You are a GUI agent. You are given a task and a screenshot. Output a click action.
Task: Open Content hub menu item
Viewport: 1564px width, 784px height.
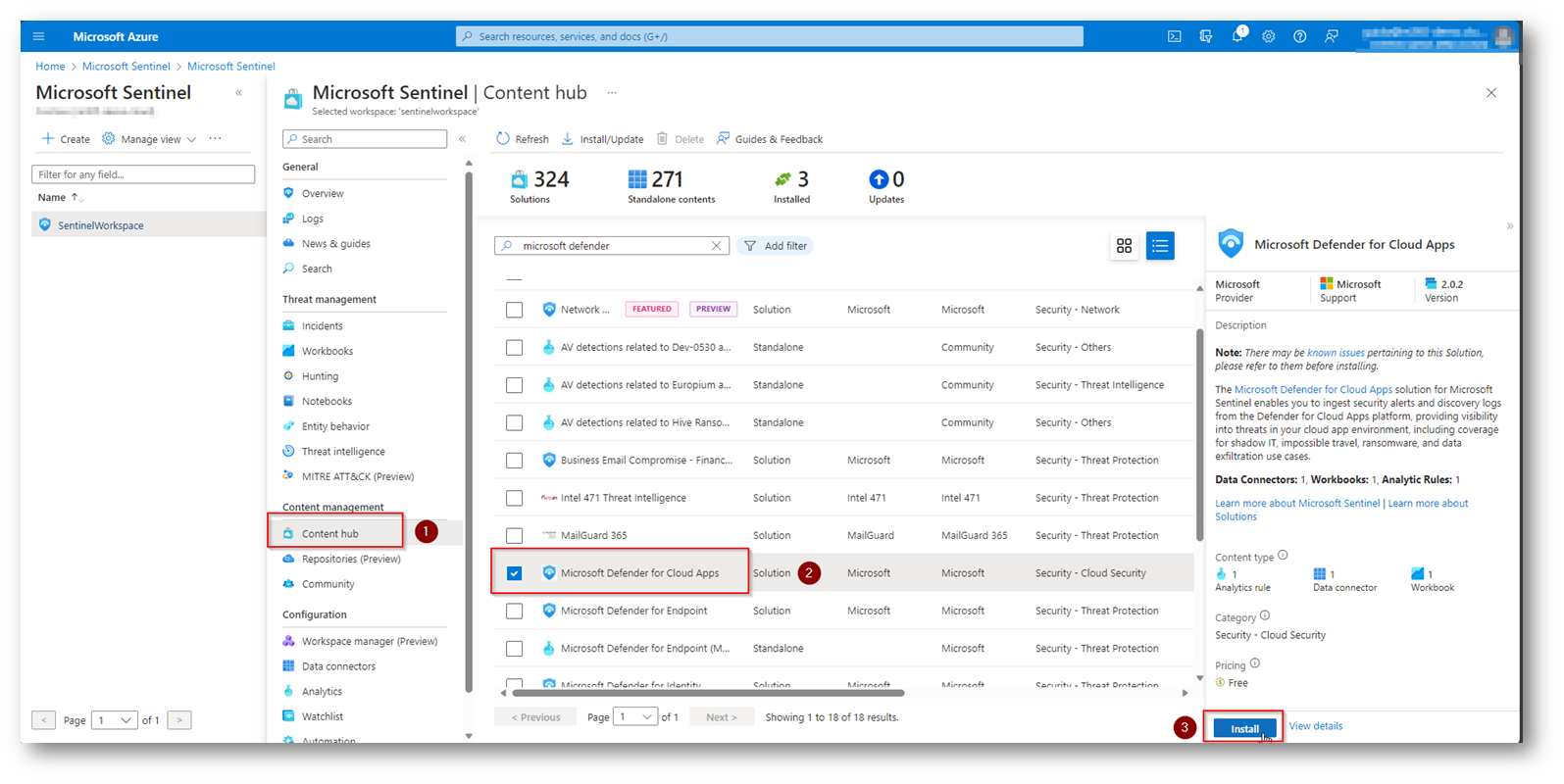(x=330, y=534)
